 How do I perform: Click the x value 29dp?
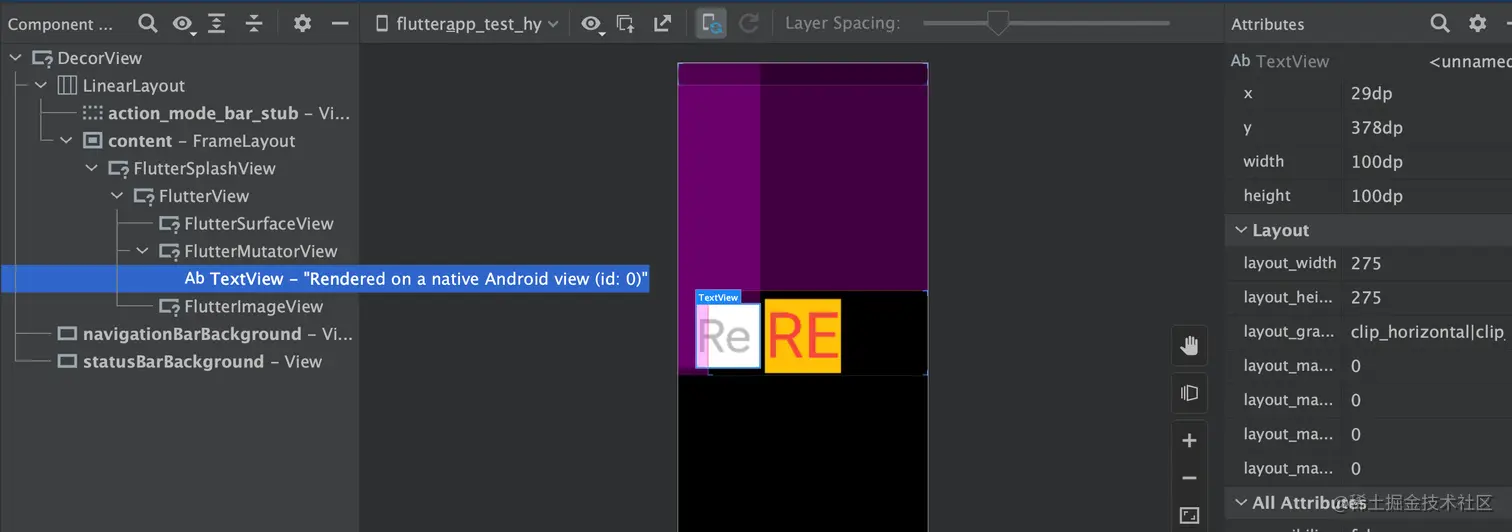1371,93
